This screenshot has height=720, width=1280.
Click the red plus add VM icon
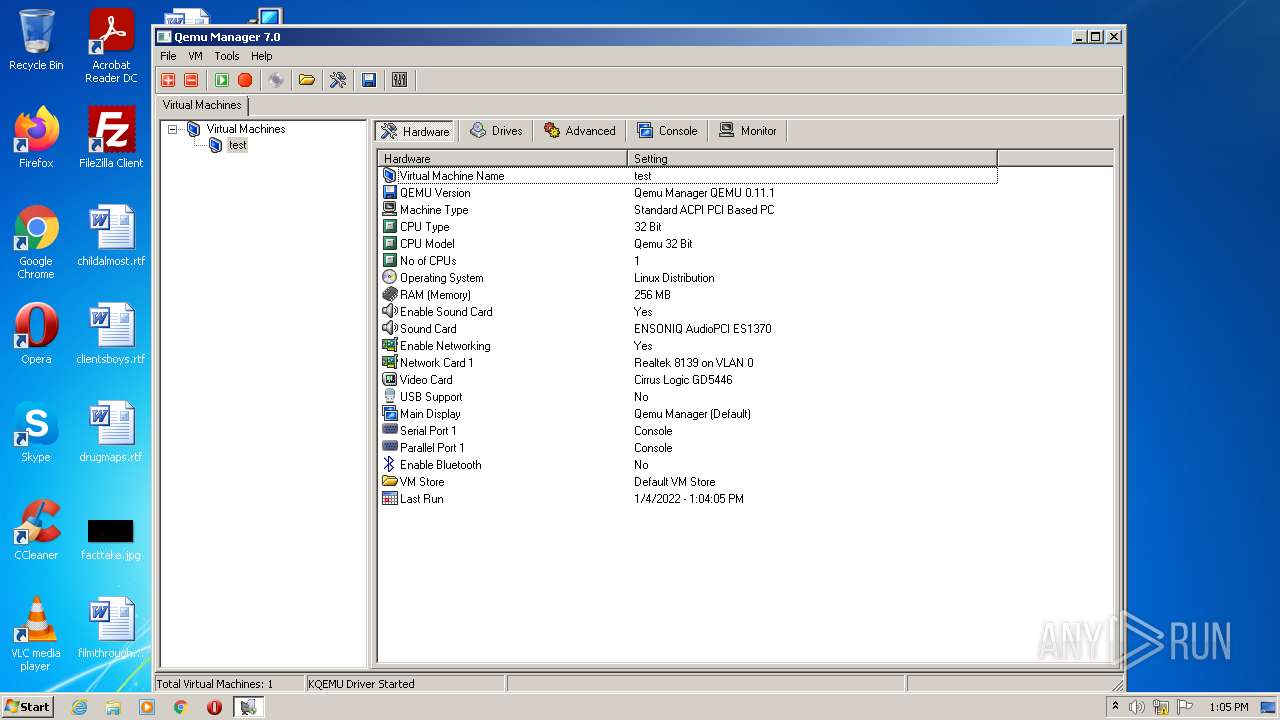pyautogui.click(x=168, y=80)
